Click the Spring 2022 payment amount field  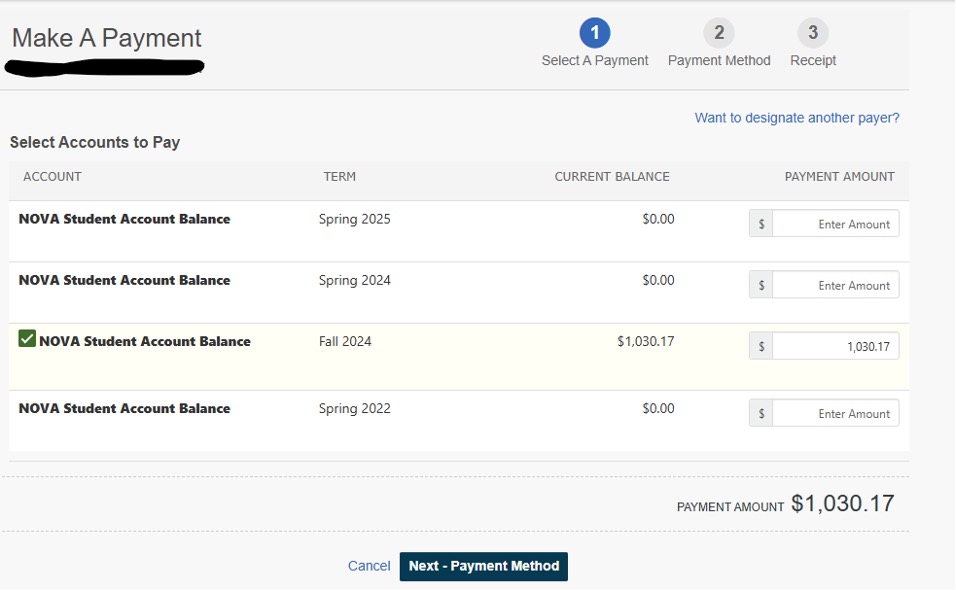click(x=835, y=413)
